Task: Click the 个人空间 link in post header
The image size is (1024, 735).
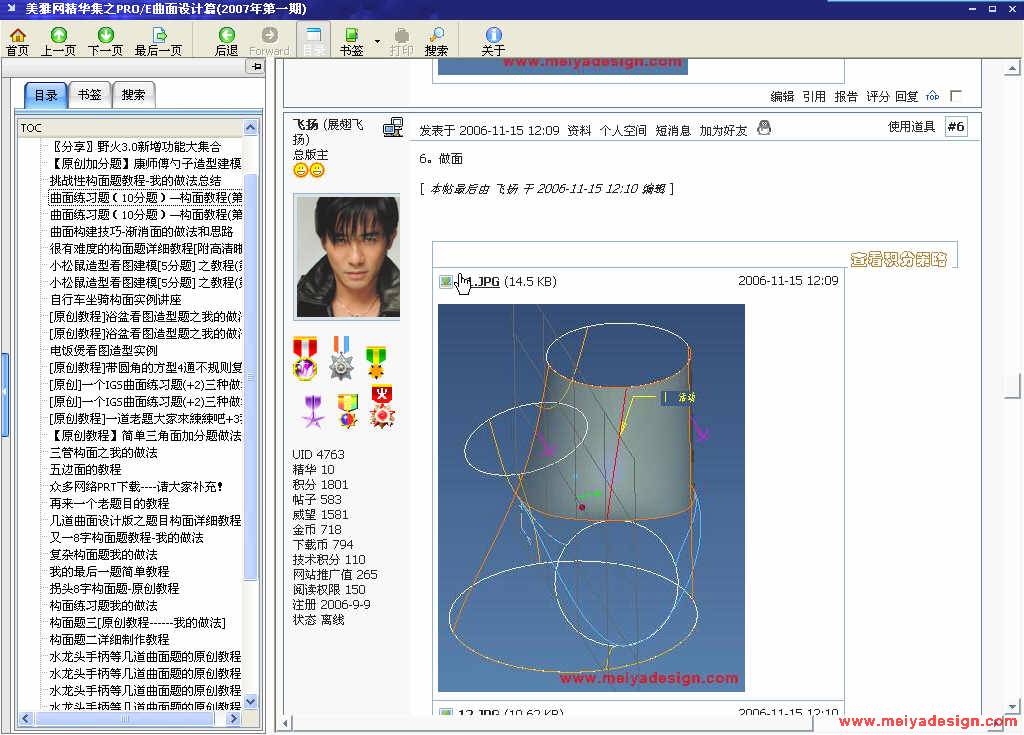Action: 623,130
